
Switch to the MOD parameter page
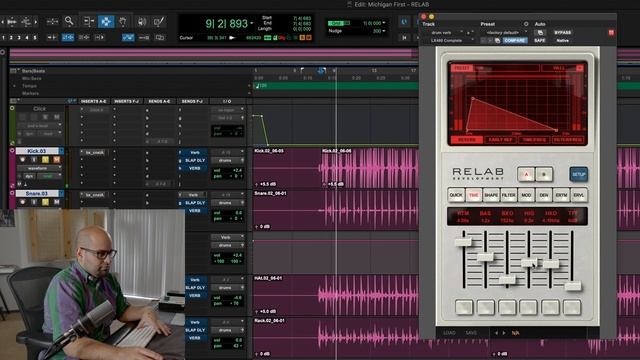[526, 195]
